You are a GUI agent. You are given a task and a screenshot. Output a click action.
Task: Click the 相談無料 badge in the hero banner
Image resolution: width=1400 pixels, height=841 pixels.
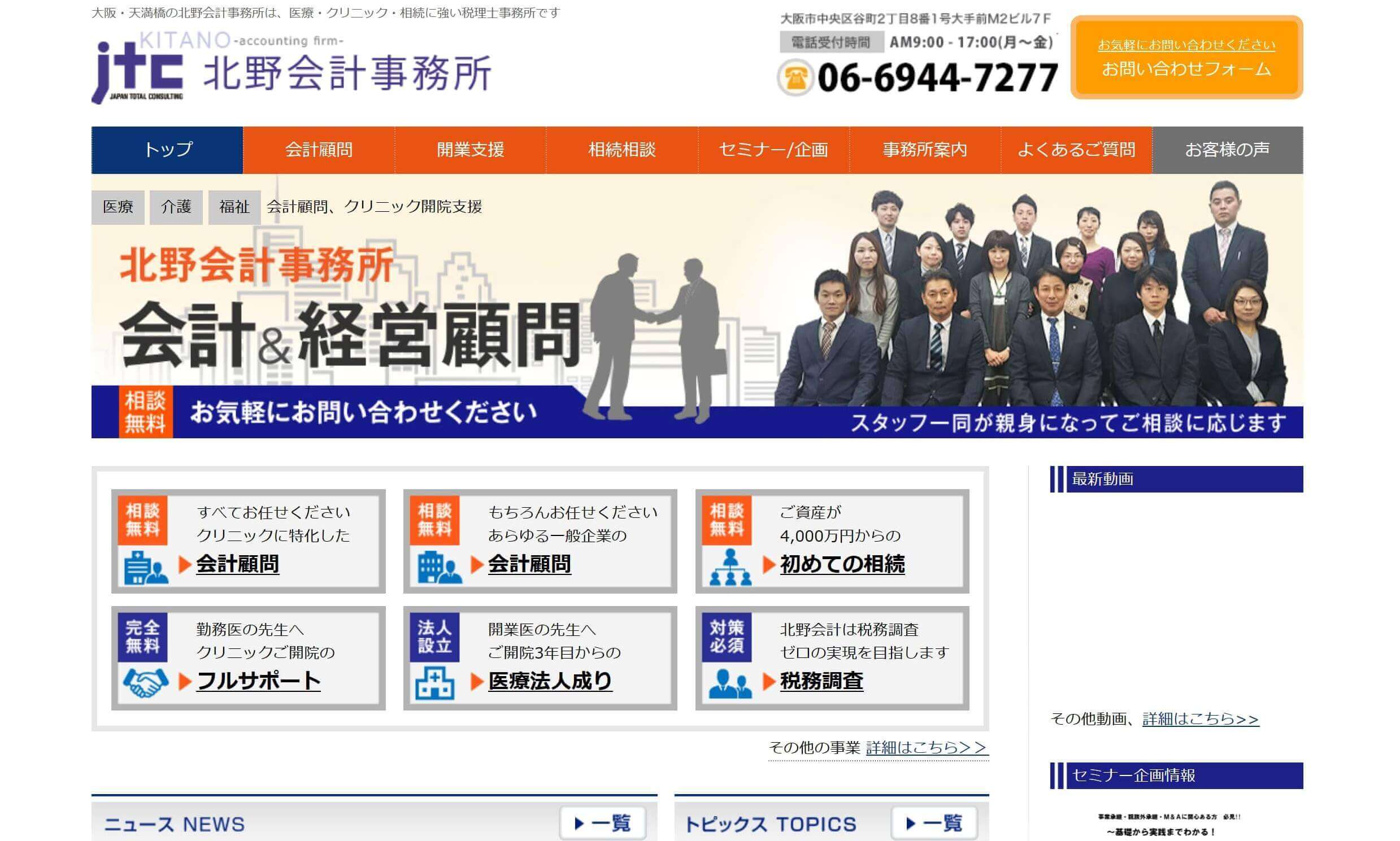click(x=146, y=412)
